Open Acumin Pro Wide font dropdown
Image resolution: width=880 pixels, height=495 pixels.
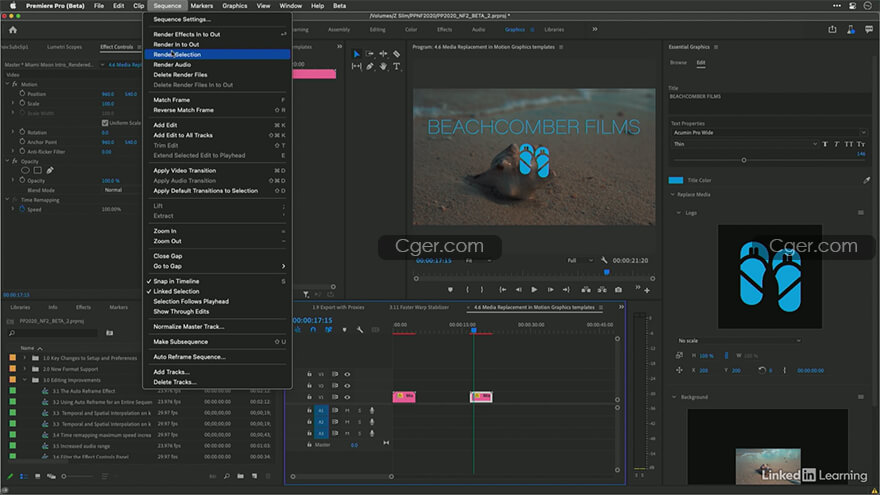pyautogui.click(x=768, y=132)
